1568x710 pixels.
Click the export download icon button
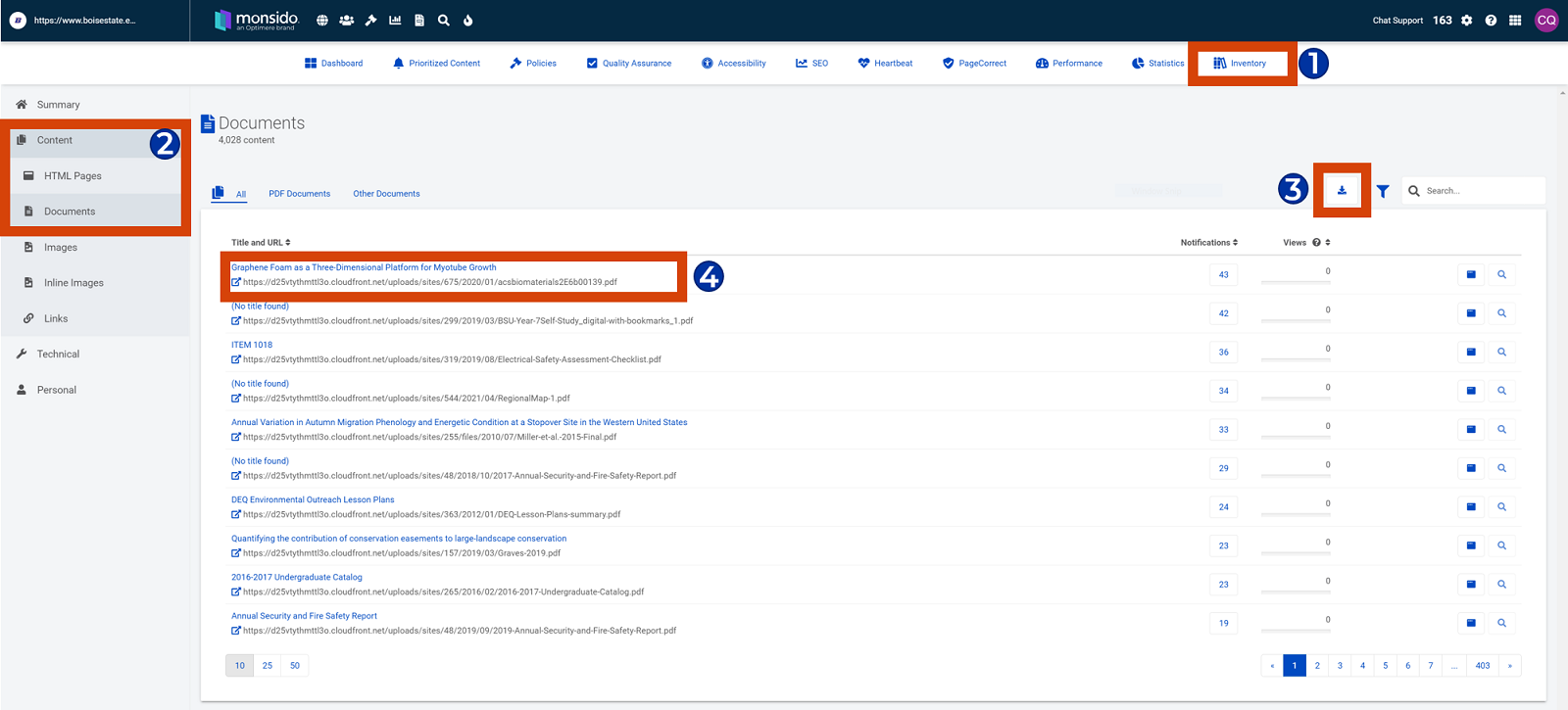(x=1342, y=191)
